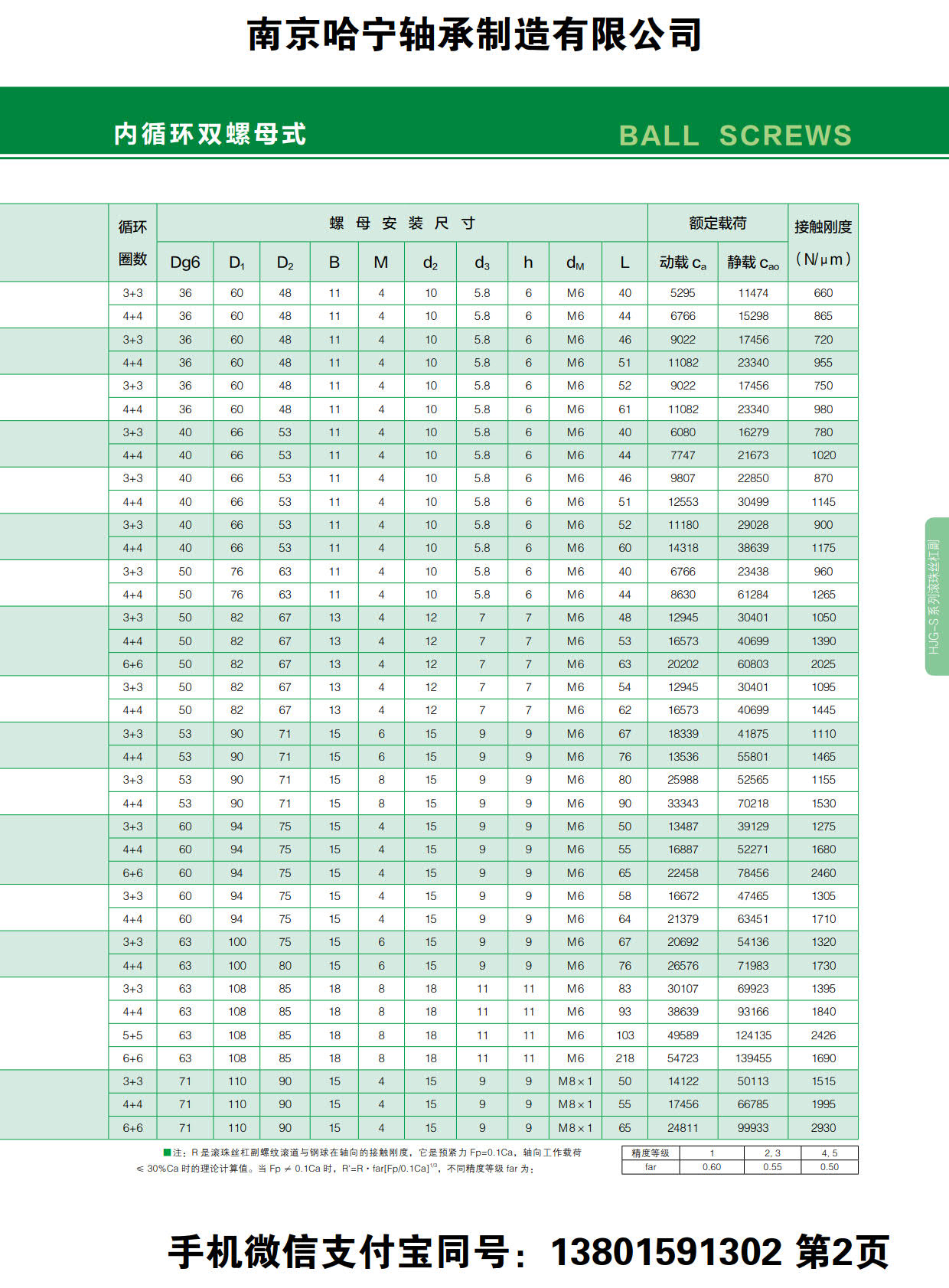949x1288 pixels.
Task: Click stiffness value 660
Action: (x=823, y=293)
